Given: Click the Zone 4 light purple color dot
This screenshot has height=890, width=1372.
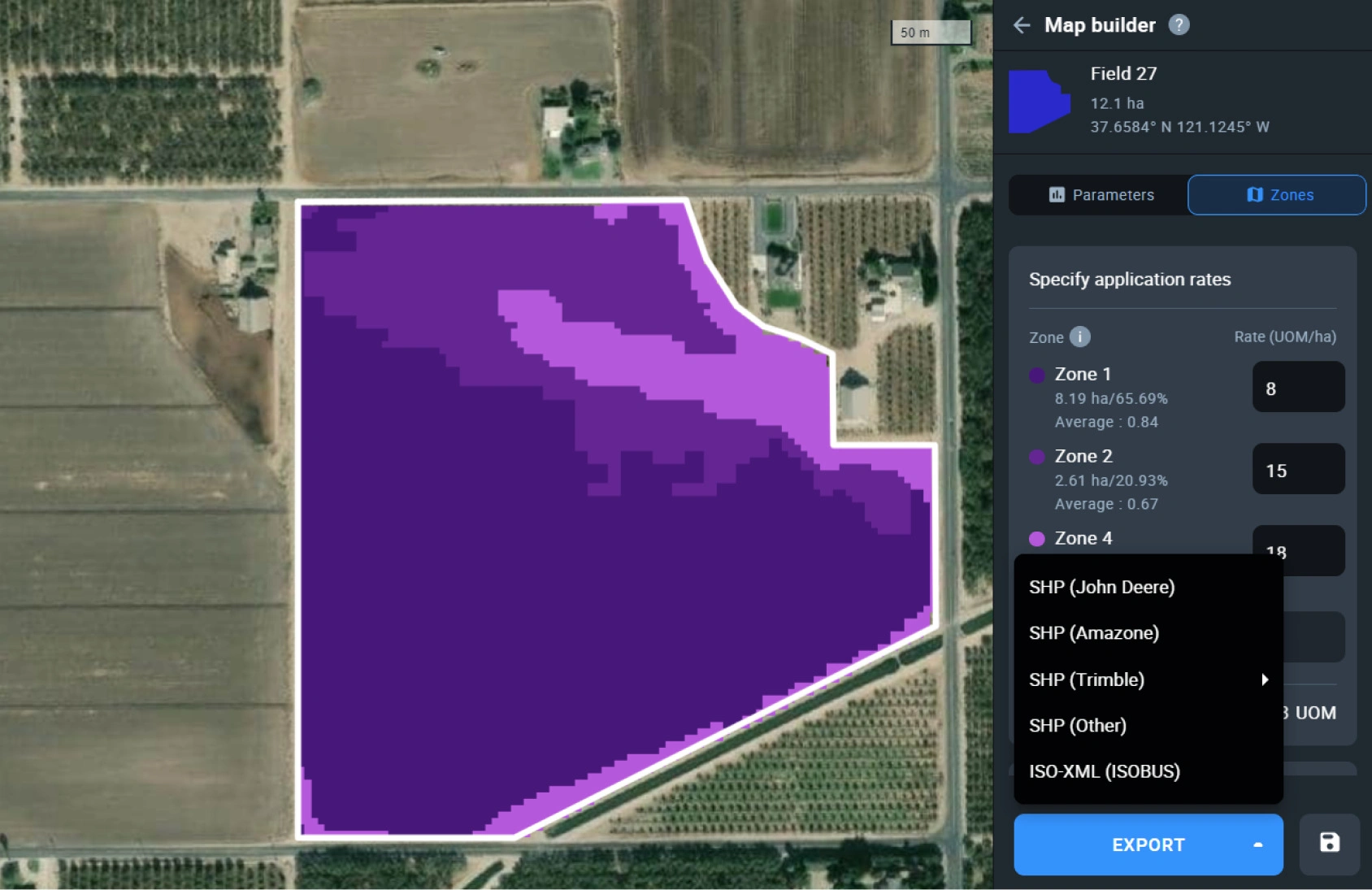Looking at the screenshot, I should [x=1037, y=539].
